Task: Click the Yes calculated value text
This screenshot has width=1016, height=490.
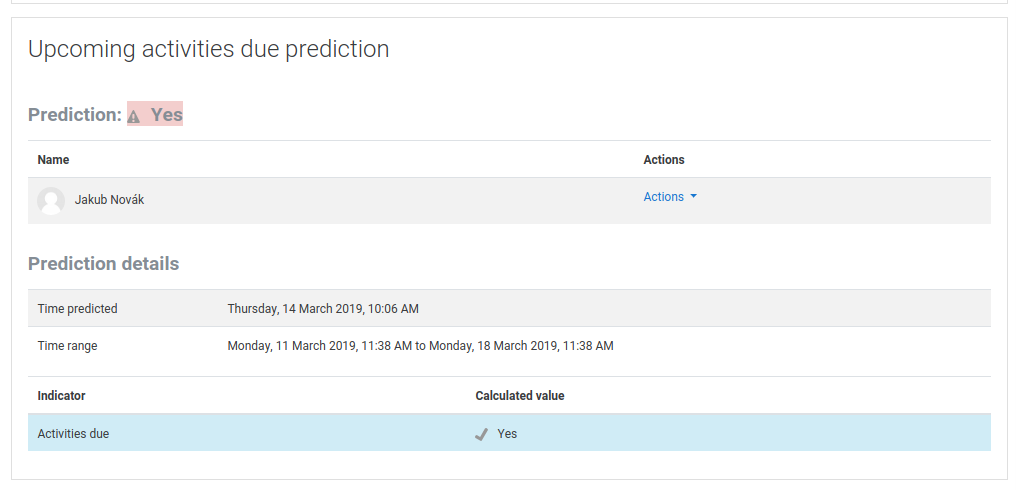Action: coord(507,434)
